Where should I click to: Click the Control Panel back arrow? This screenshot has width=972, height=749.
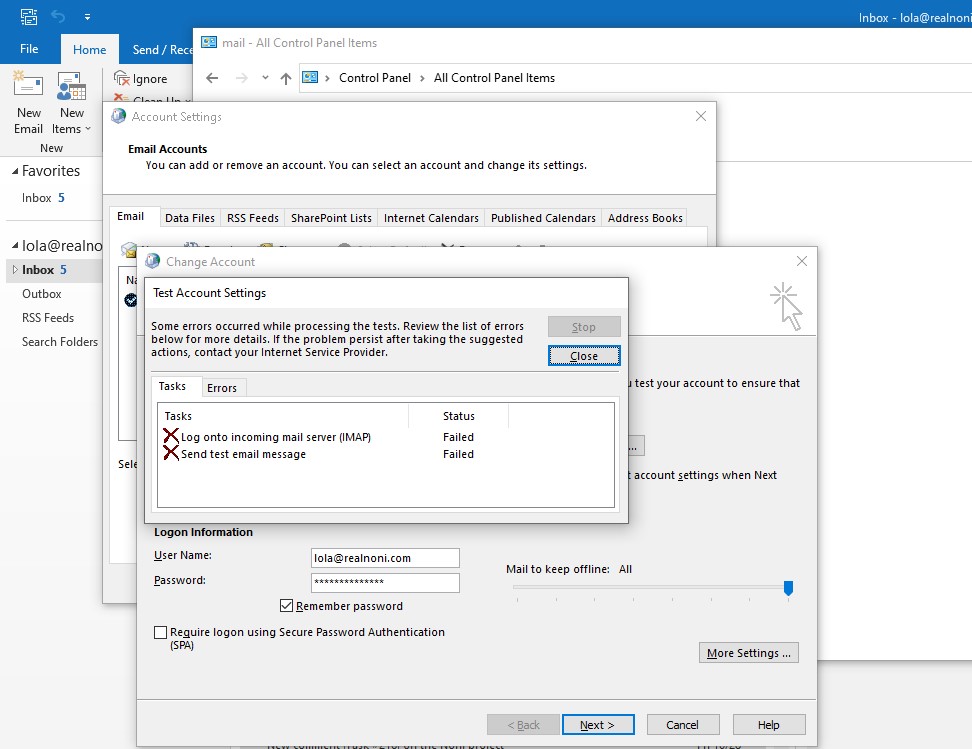[x=212, y=78]
